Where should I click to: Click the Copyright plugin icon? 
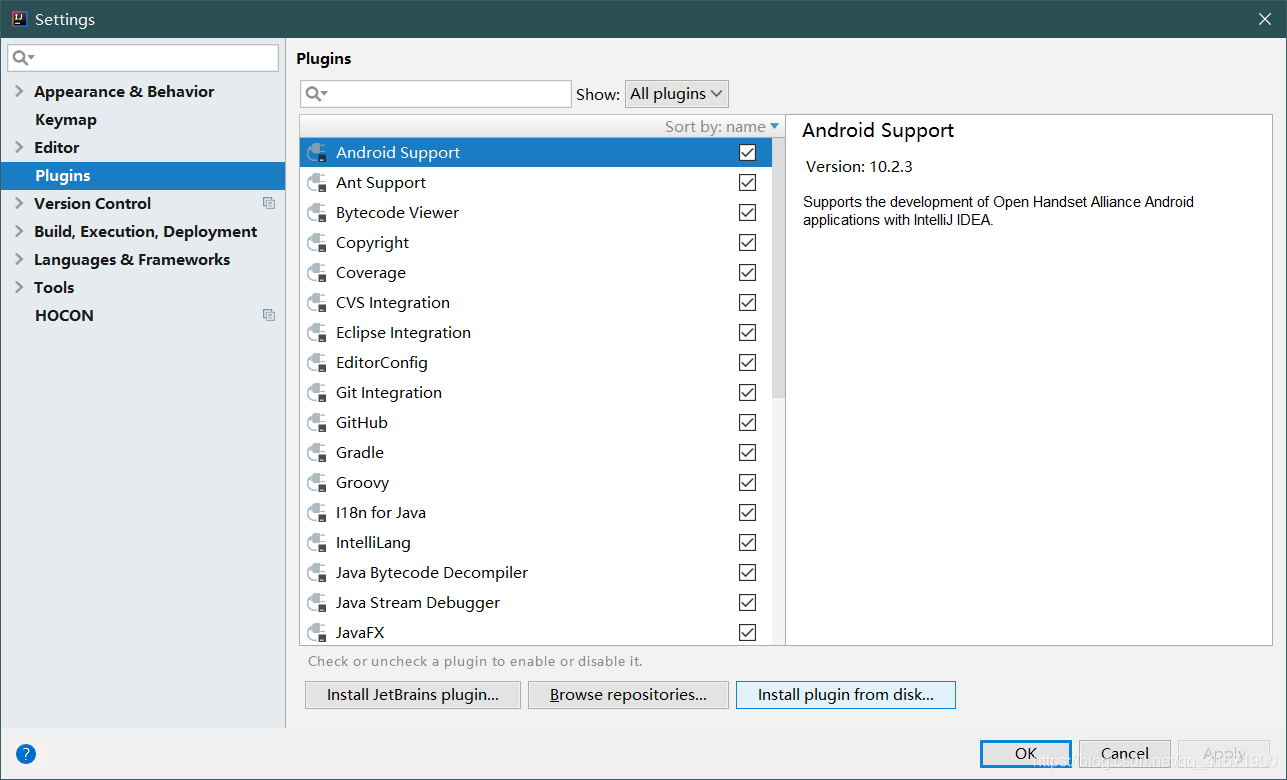pyautogui.click(x=318, y=243)
